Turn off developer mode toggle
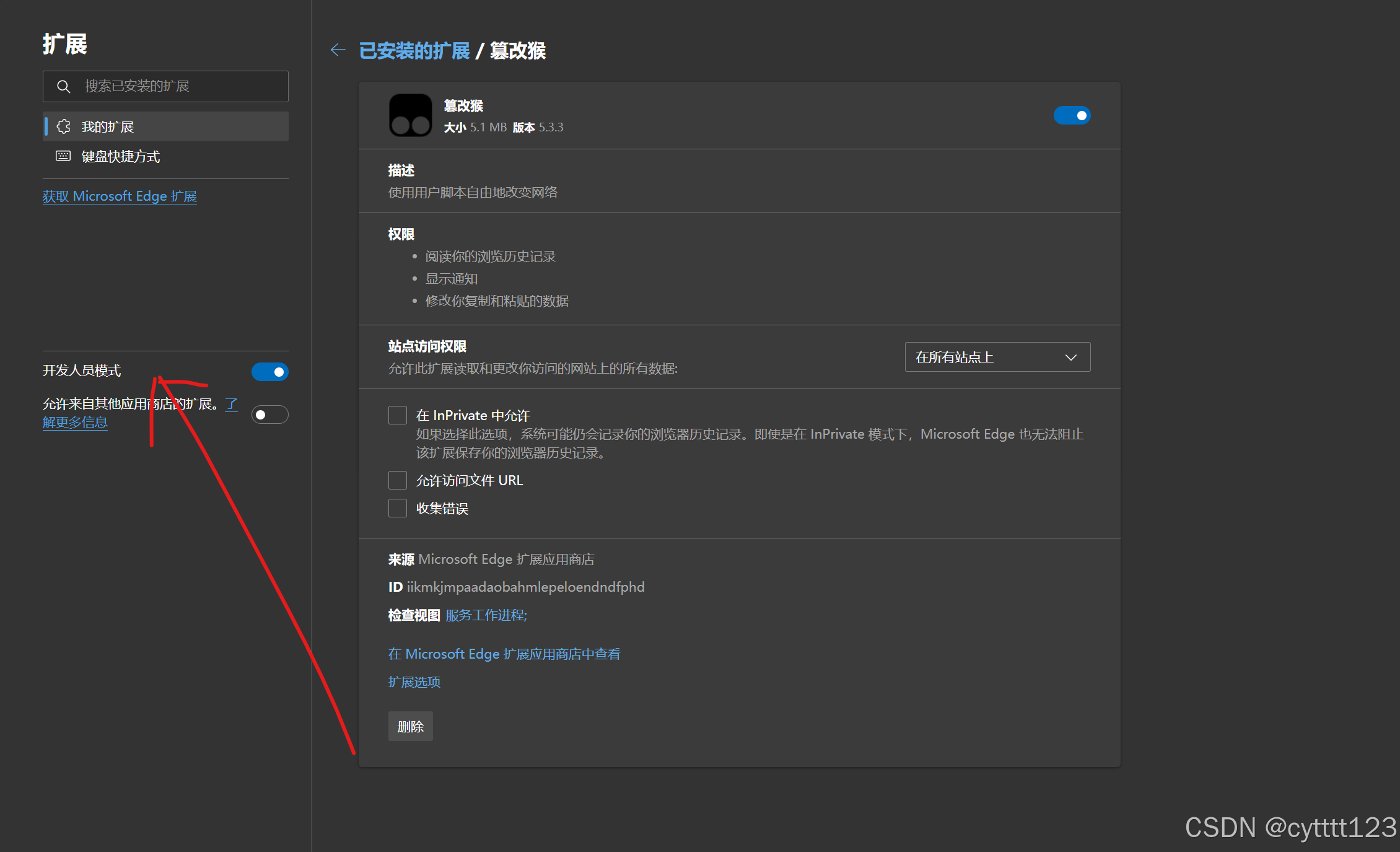The height and width of the screenshot is (852, 1400). [269, 372]
